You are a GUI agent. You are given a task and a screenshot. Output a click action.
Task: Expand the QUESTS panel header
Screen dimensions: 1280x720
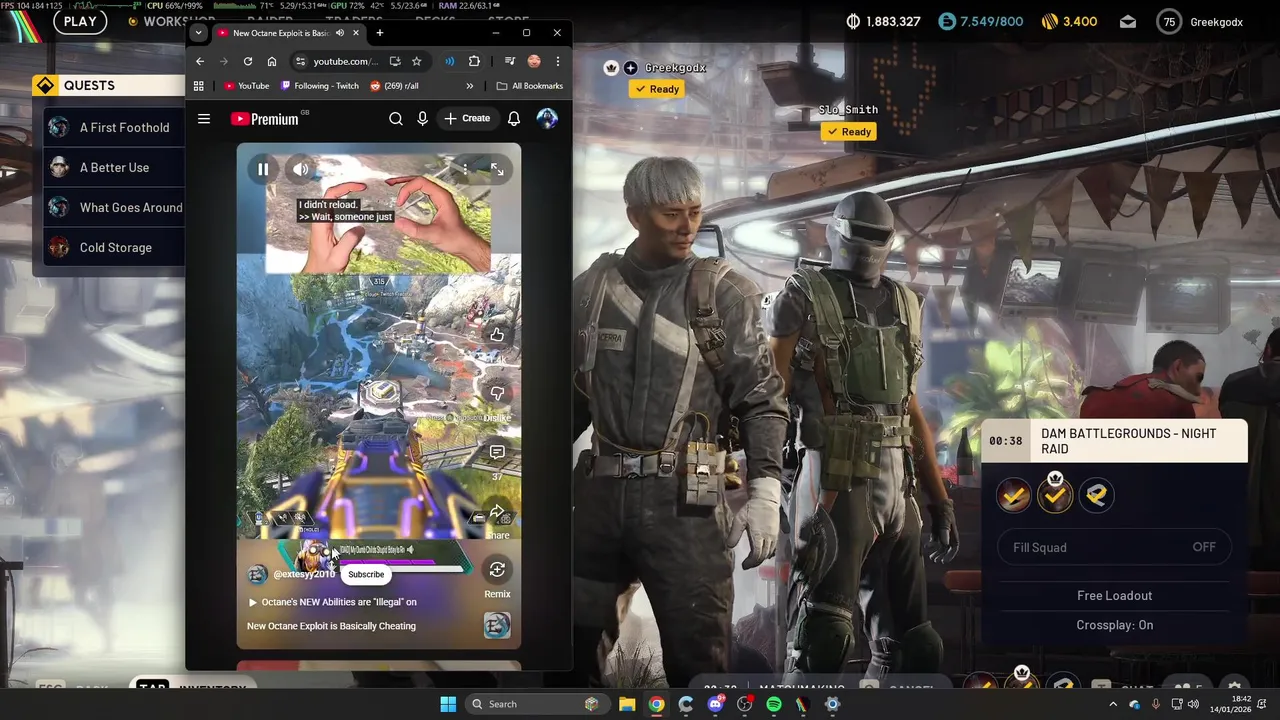(x=109, y=85)
